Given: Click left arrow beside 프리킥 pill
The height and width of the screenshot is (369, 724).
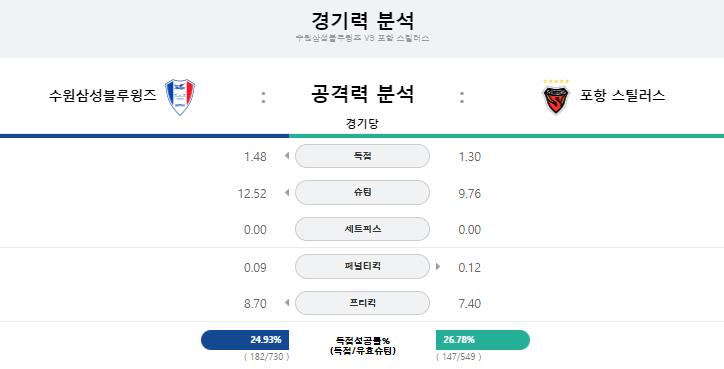Looking at the screenshot, I should (x=287, y=303).
